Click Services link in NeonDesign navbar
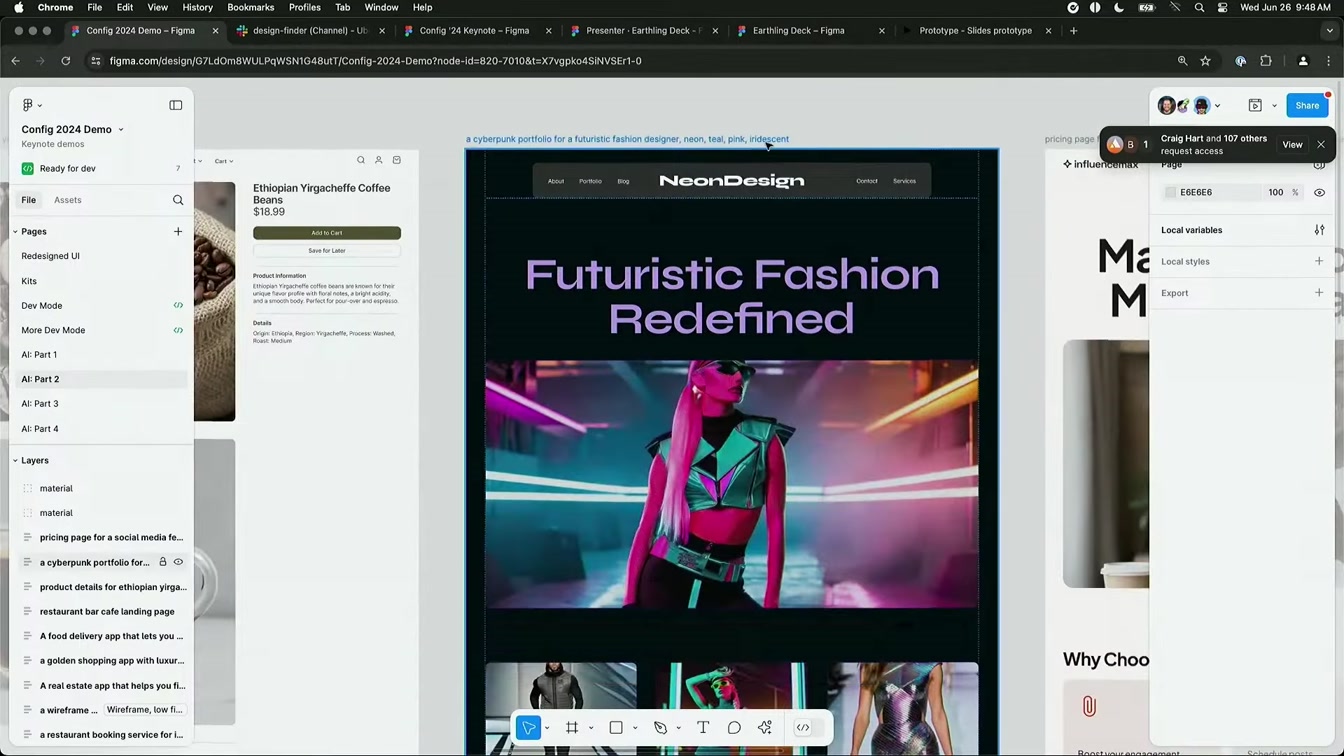Screen dimensions: 1344x756 click(x=904, y=181)
